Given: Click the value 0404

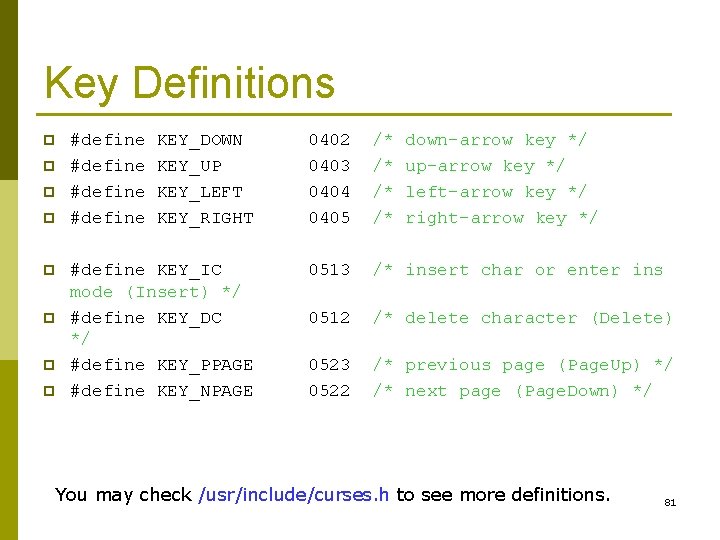Looking at the screenshot, I should tap(329, 191).
